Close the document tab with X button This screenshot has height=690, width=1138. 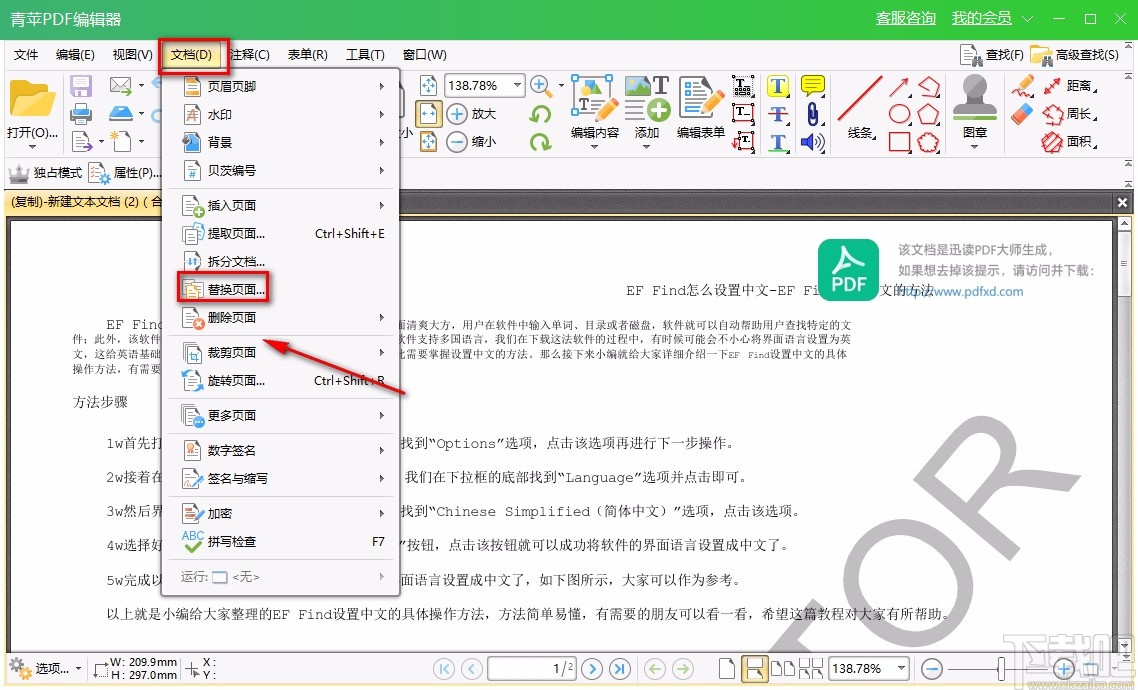tap(1122, 202)
